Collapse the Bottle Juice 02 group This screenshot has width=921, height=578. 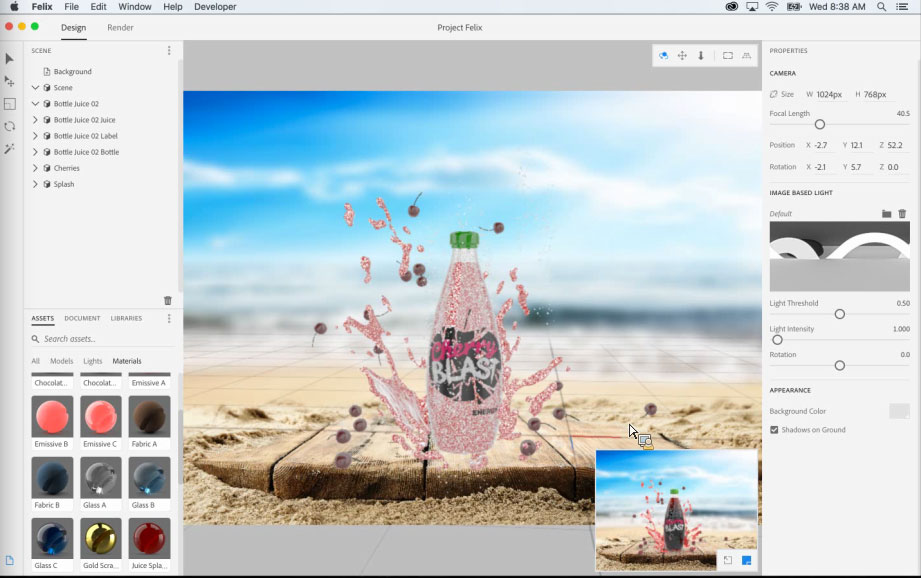click(x=35, y=103)
